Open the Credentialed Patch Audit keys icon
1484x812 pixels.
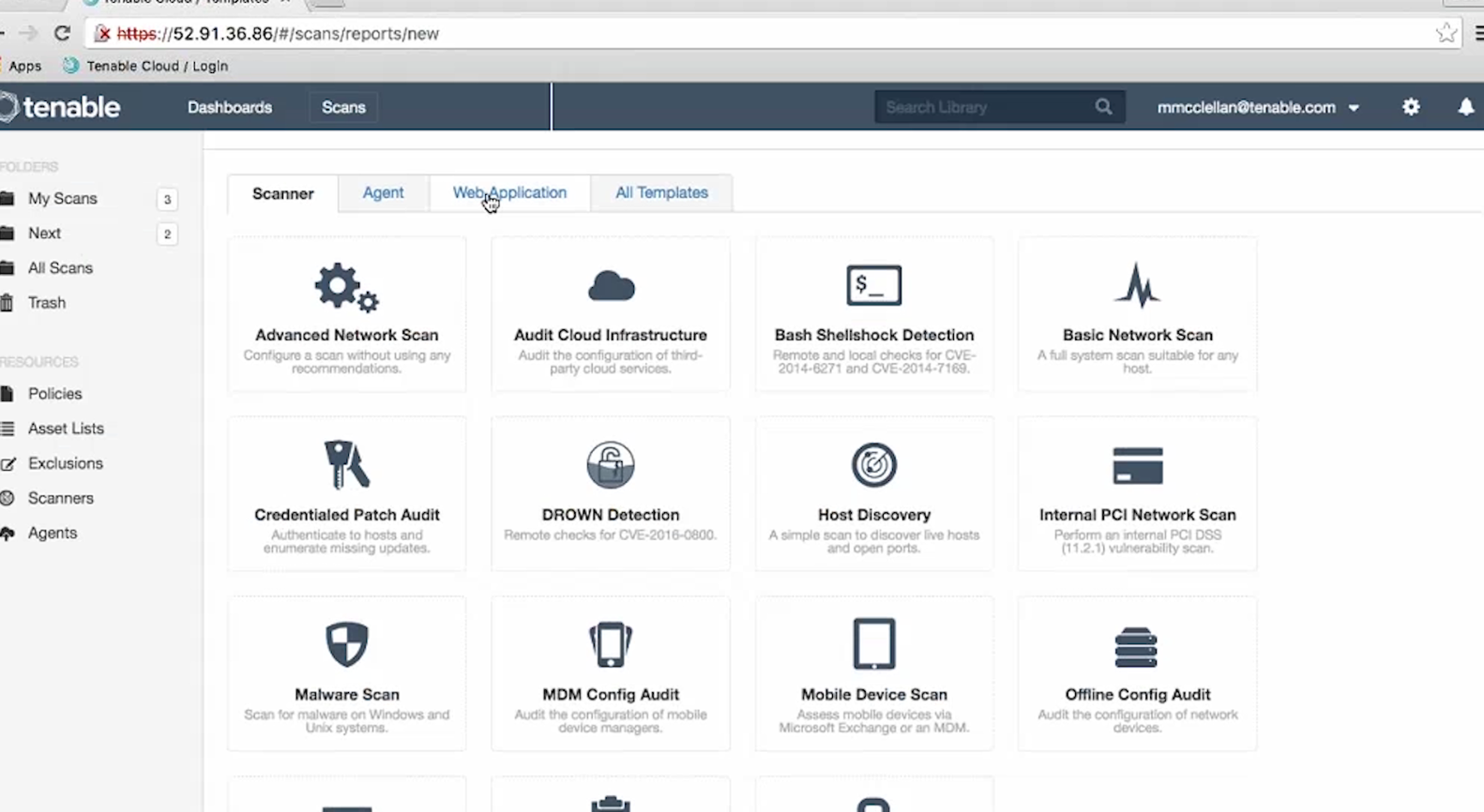(346, 465)
